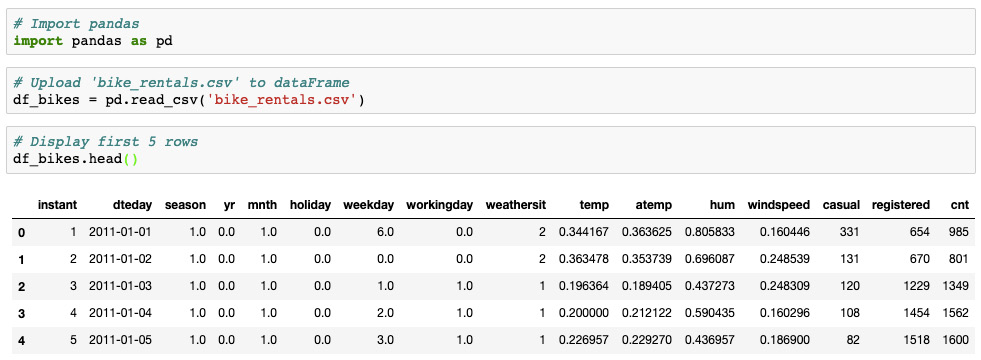Click the 'holiday' column header
Image resolution: width=981 pixels, height=360 pixels.
310,205
